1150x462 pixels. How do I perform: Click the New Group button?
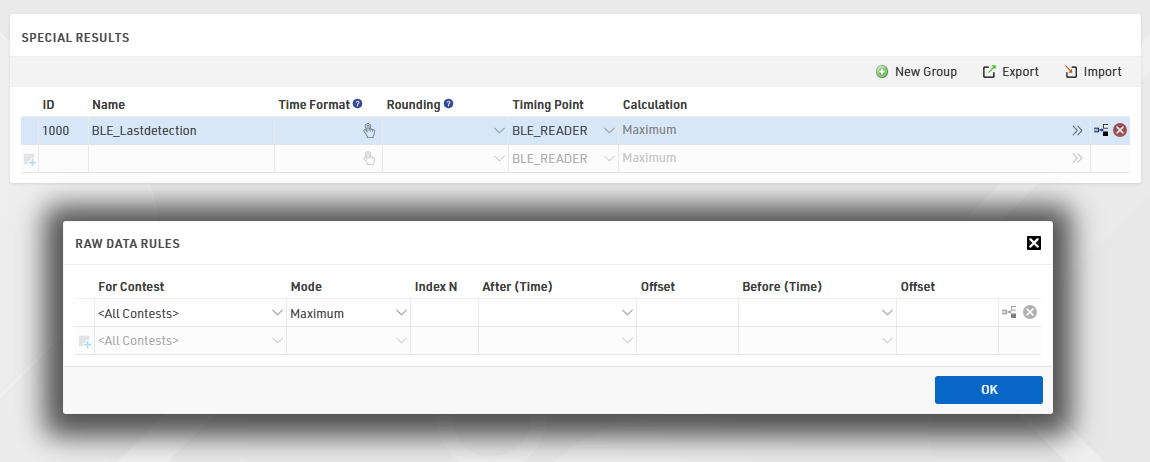click(x=916, y=72)
